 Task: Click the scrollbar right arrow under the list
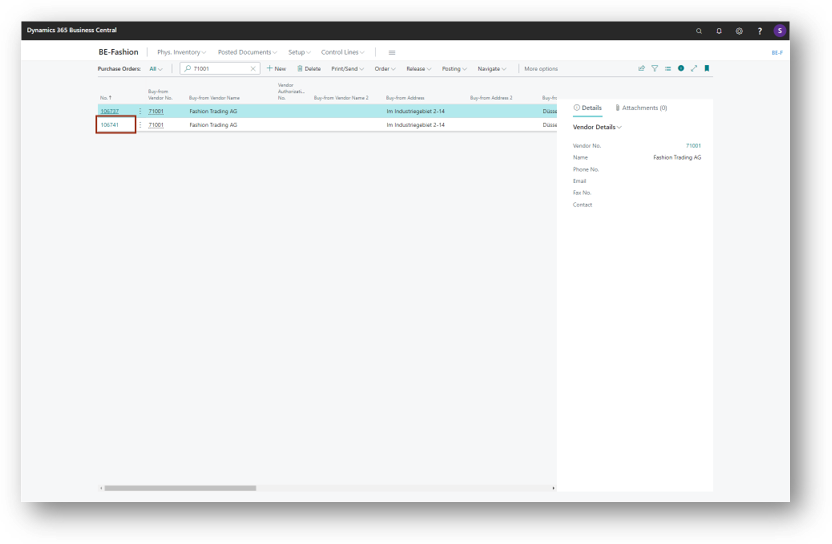553,488
